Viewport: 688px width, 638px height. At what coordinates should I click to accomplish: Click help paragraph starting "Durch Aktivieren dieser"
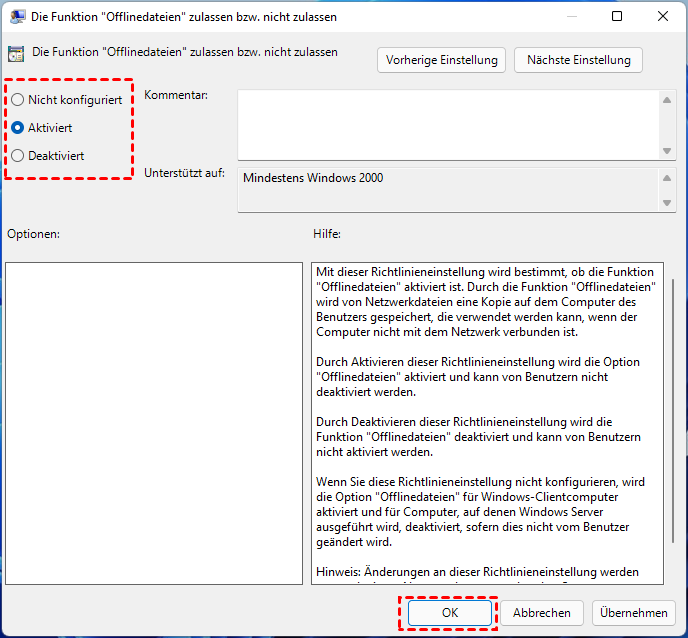pos(478,377)
